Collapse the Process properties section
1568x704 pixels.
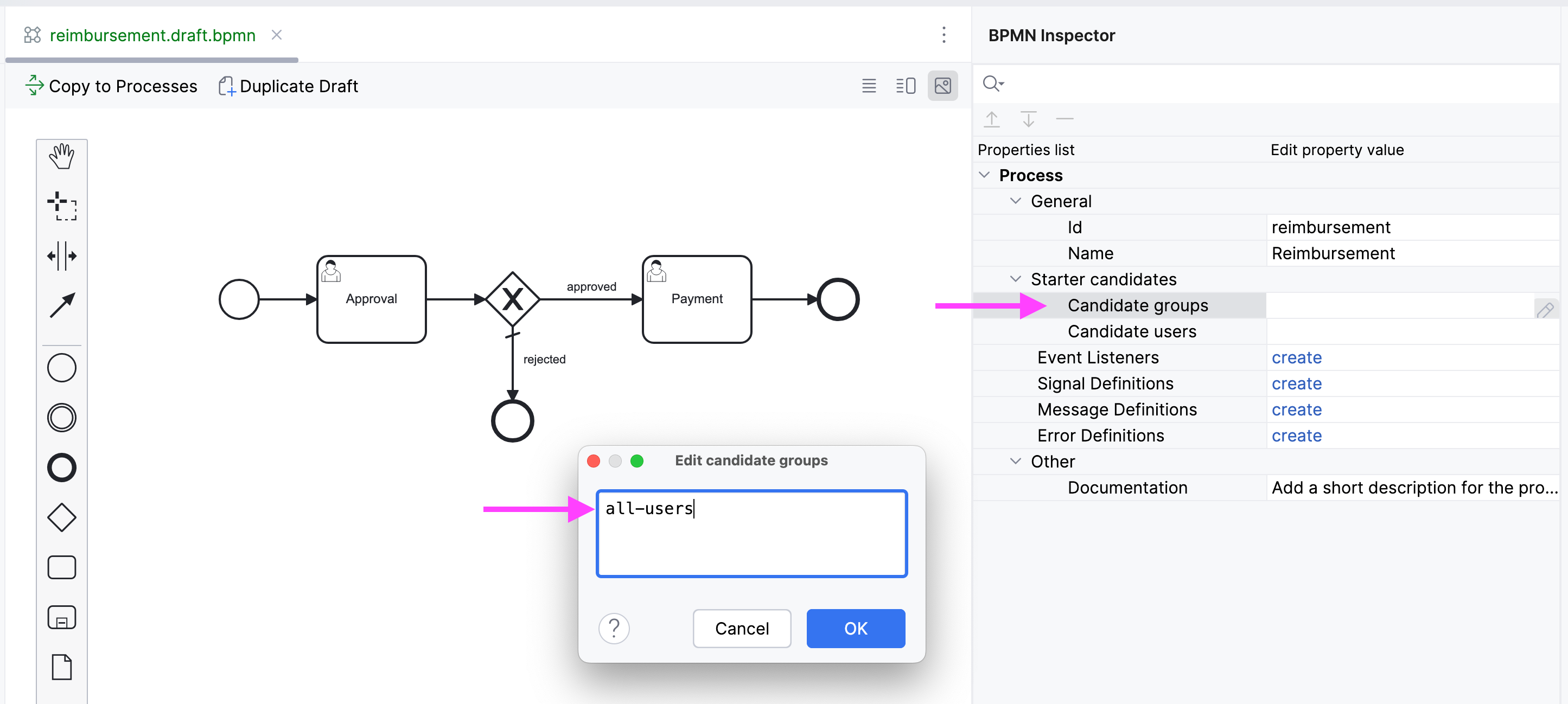pos(984,175)
